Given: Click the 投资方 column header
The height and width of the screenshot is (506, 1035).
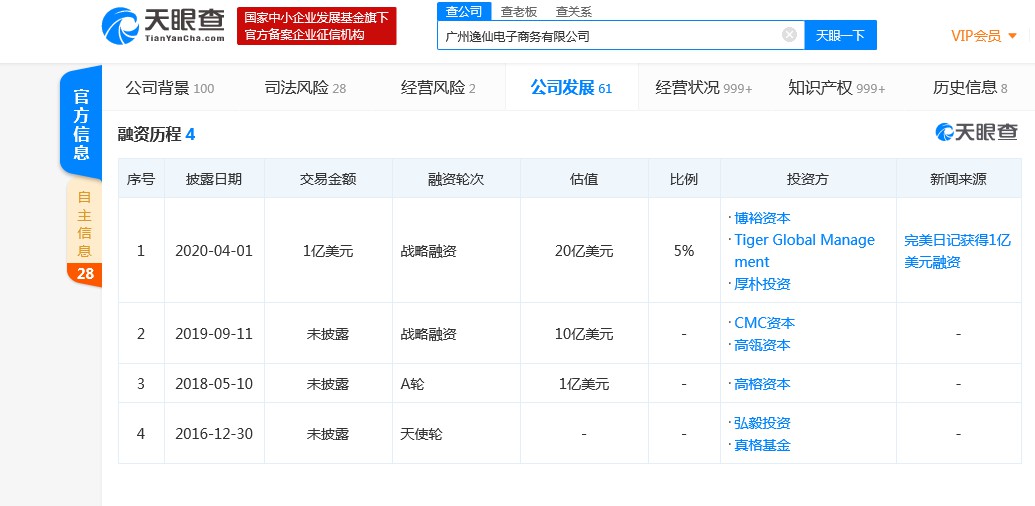Looking at the screenshot, I should coord(808,179).
